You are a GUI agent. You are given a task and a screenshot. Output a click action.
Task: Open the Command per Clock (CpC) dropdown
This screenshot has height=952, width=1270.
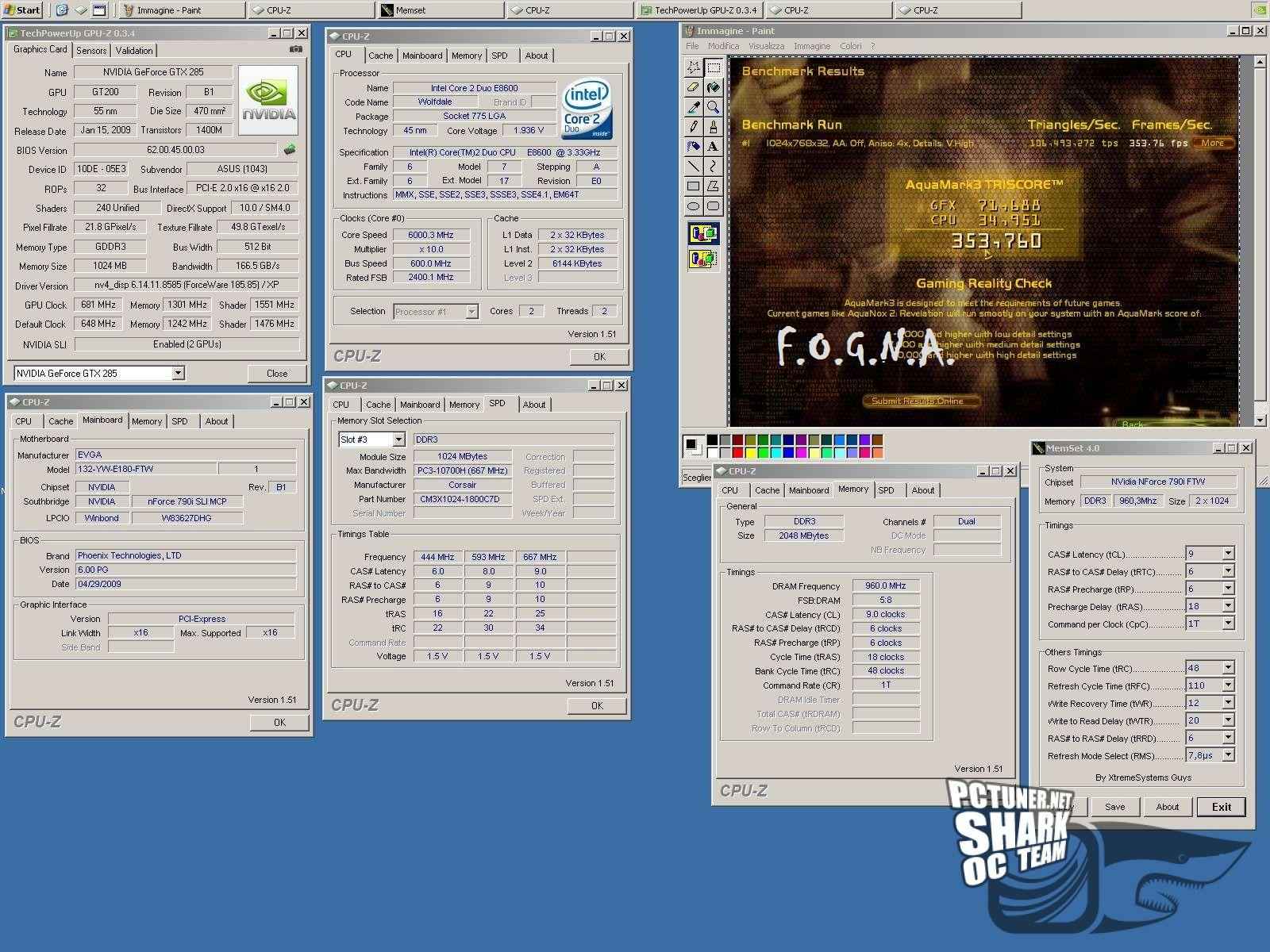pyautogui.click(x=1228, y=624)
